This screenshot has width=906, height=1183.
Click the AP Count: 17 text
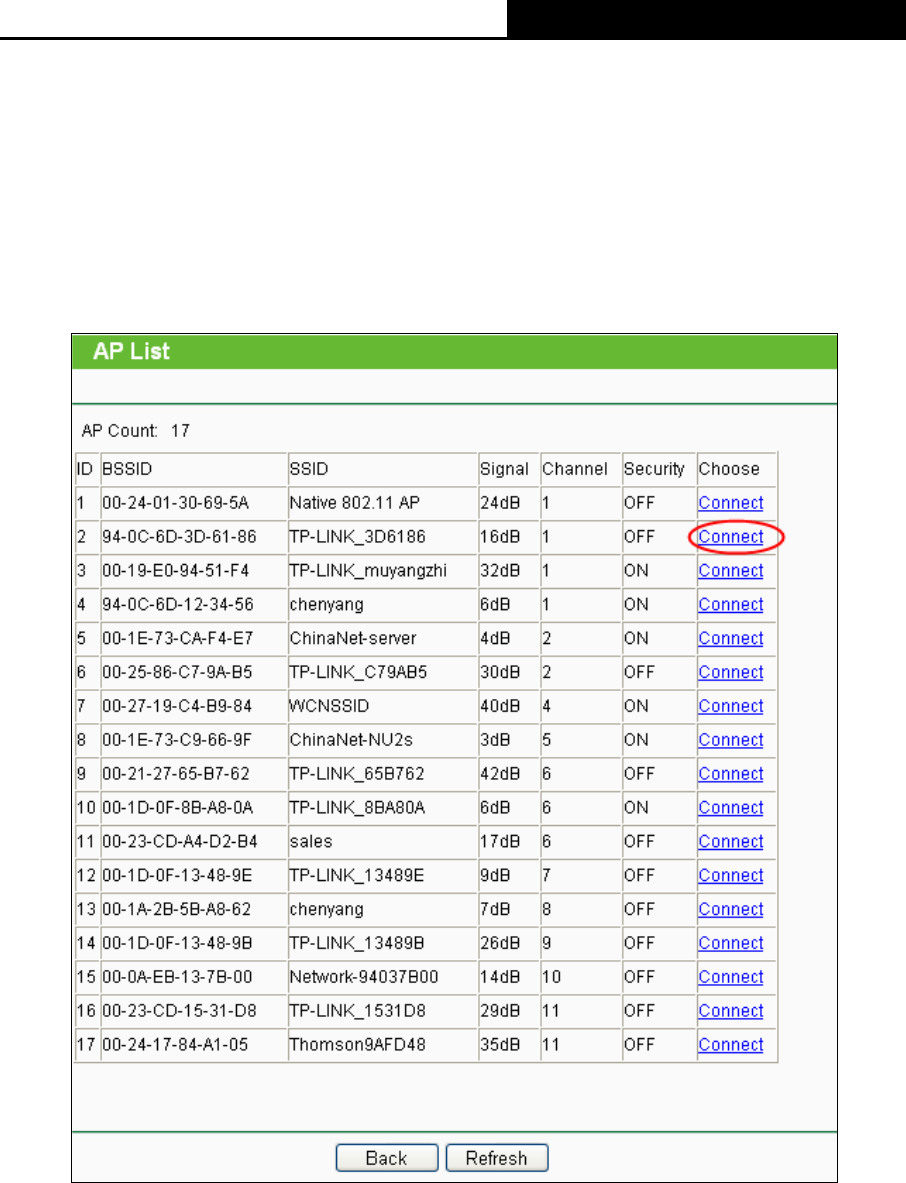[136, 431]
